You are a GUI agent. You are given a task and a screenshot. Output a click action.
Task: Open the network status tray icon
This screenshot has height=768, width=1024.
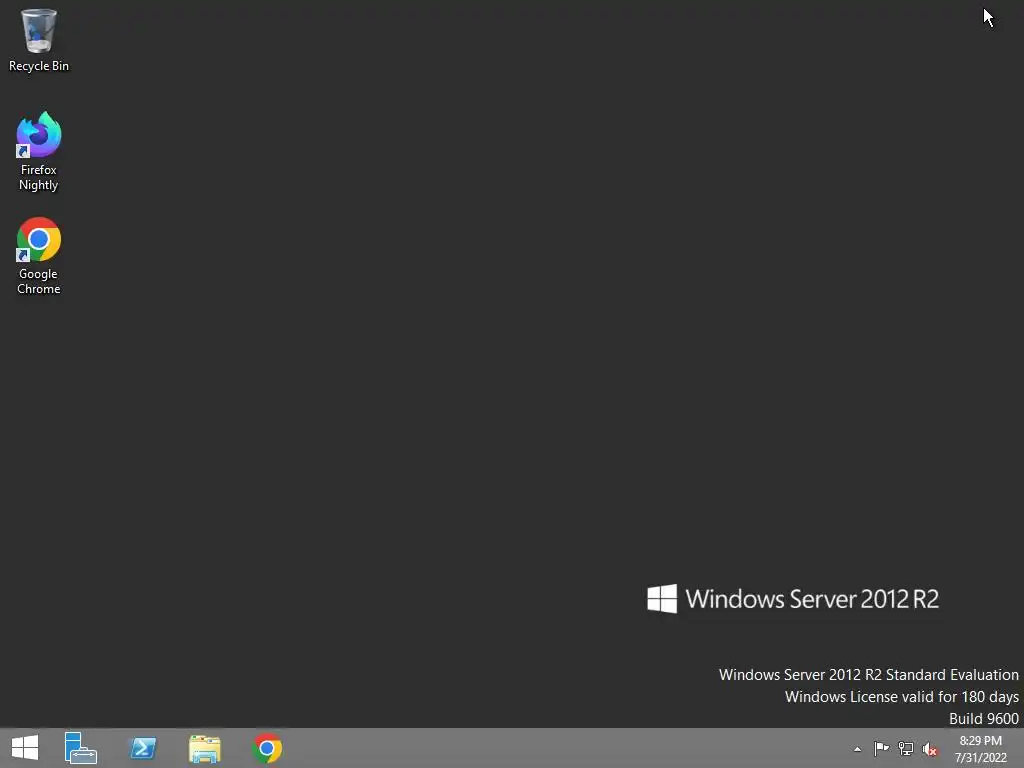(906, 748)
